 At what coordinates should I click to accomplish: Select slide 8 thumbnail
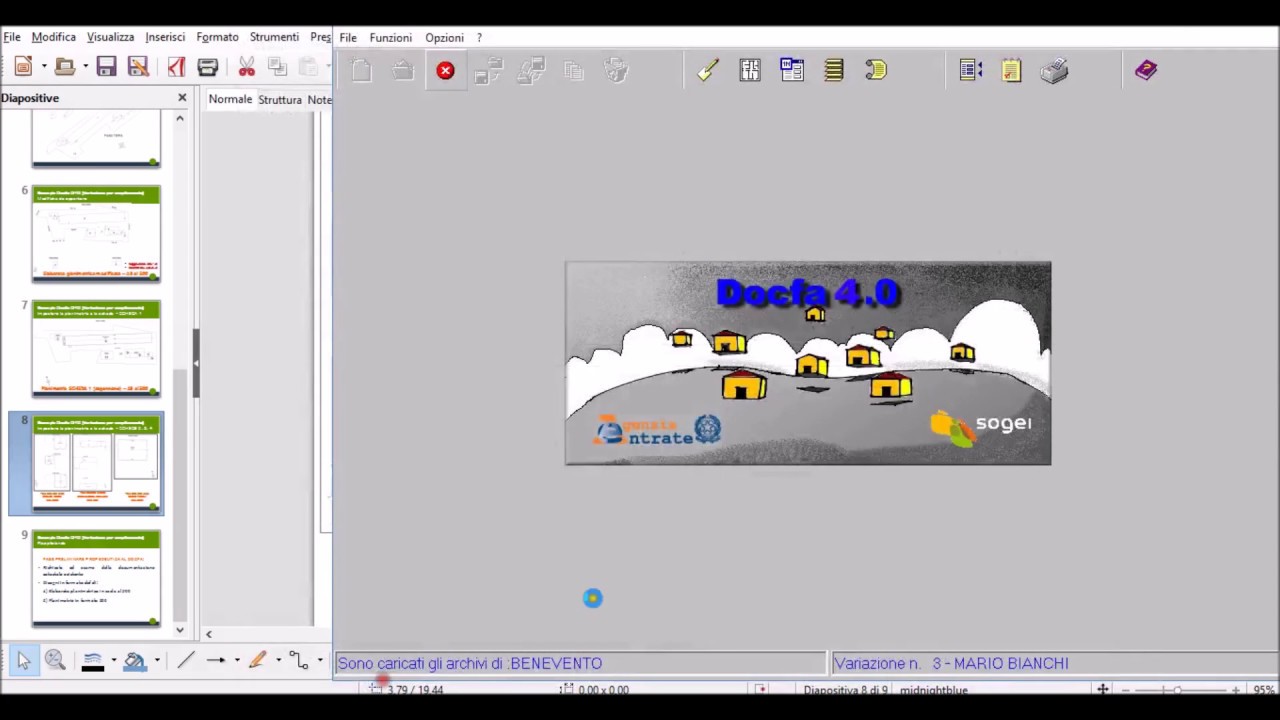tap(96, 464)
